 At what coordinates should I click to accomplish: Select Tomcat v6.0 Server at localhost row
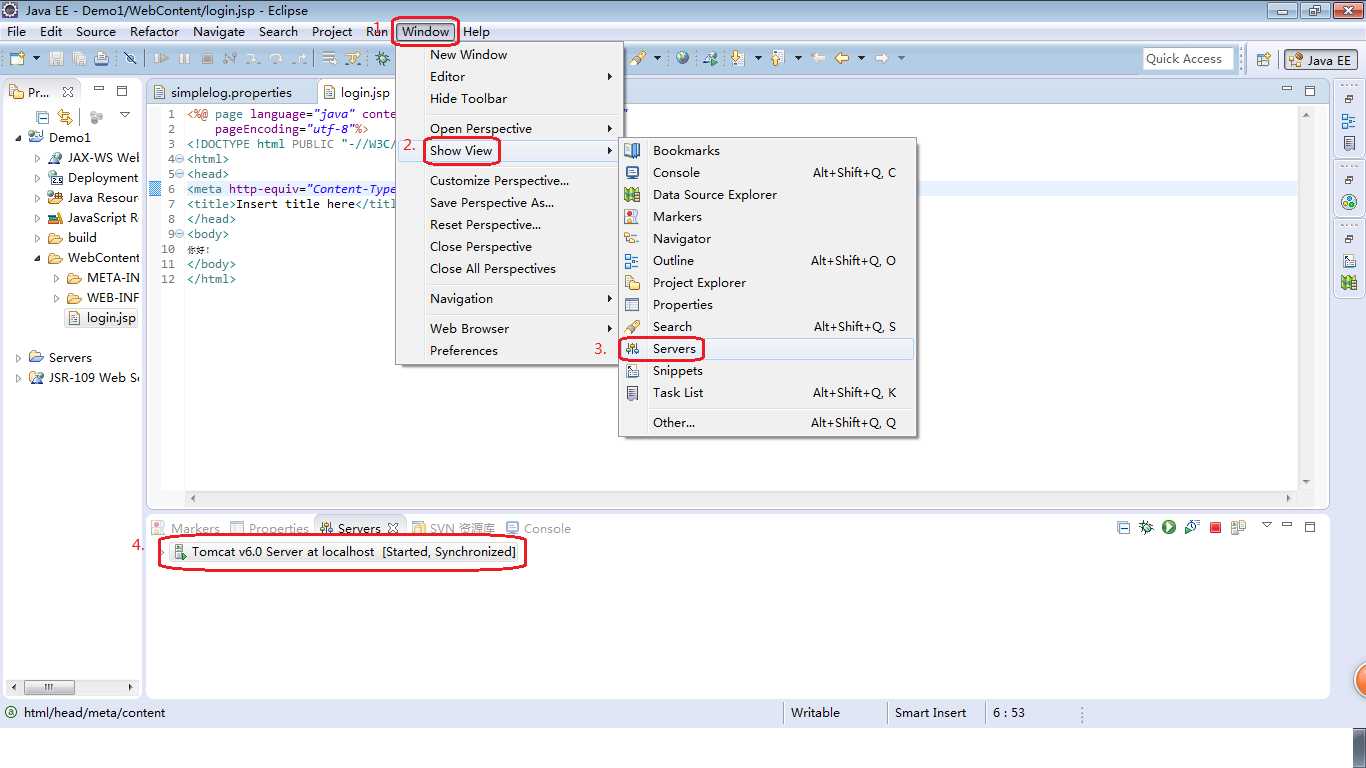(344, 551)
